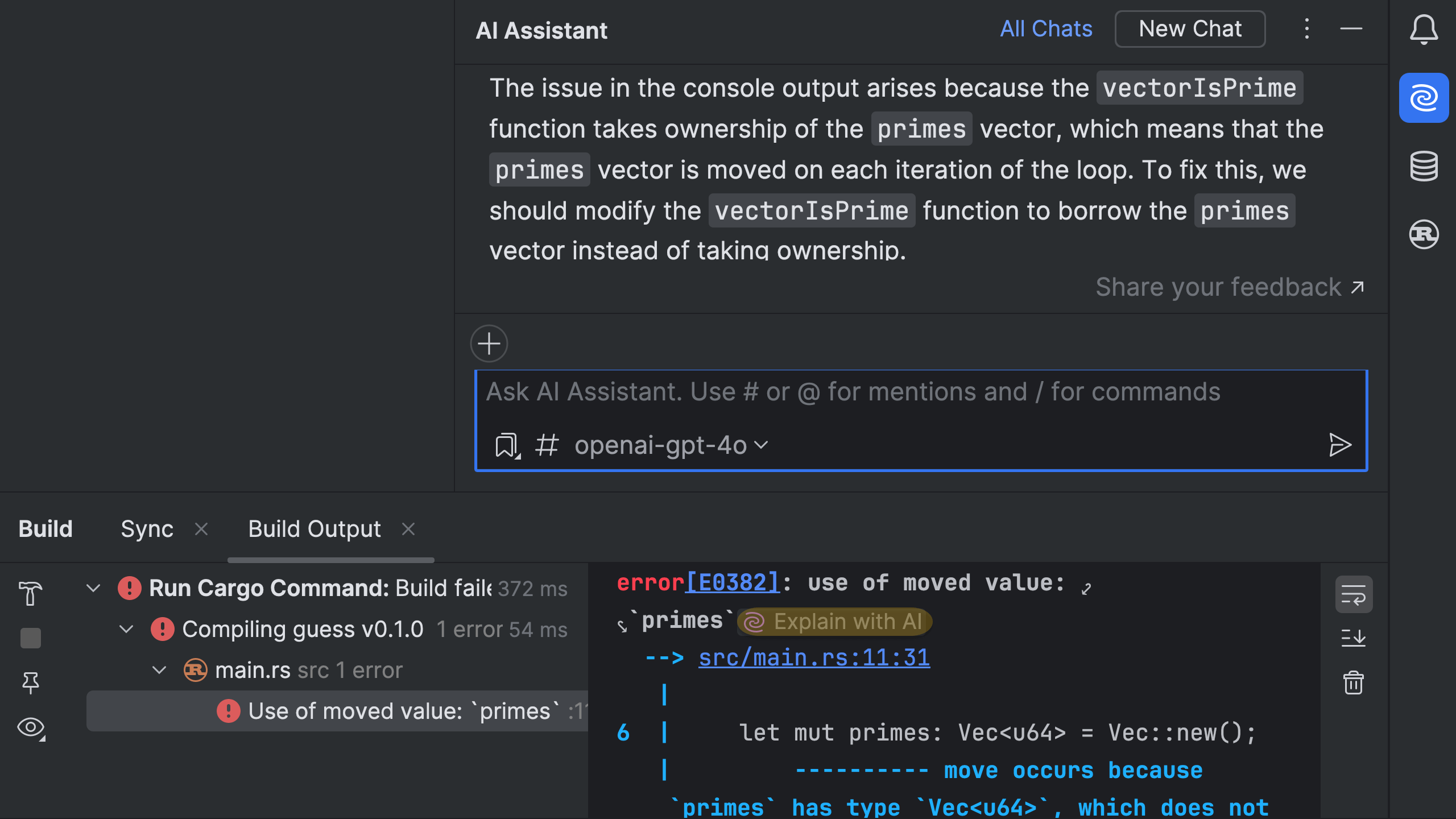Clear build output with the trash icon

point(1353,682)
